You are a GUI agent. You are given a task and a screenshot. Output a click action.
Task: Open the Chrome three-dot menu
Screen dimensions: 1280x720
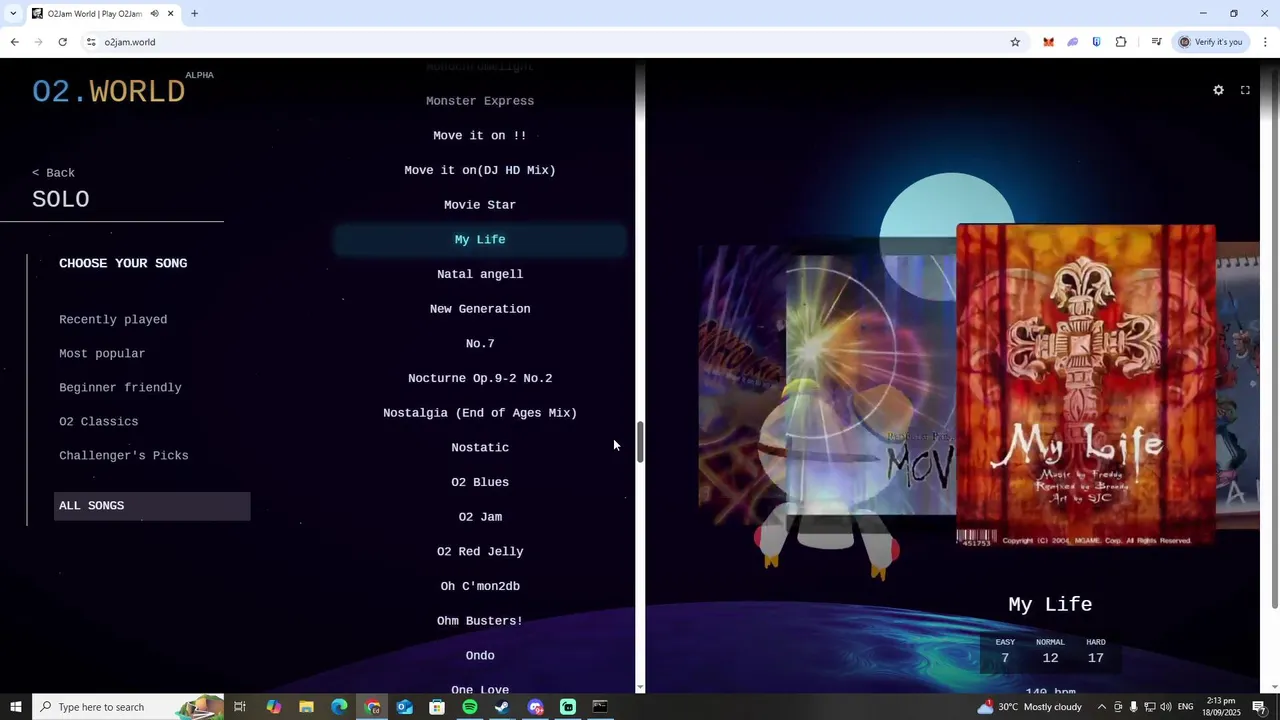(1265, 42)
